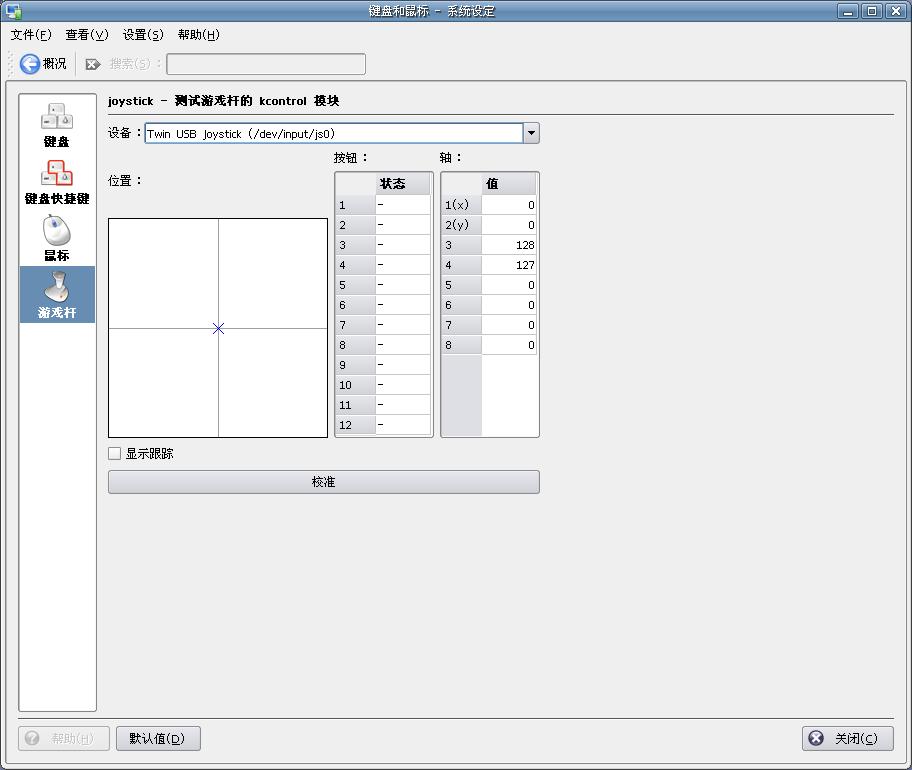Open the 文件(F) menu
Screen dimensions: 912x770
pyautogui.click(x=31, y=35)
